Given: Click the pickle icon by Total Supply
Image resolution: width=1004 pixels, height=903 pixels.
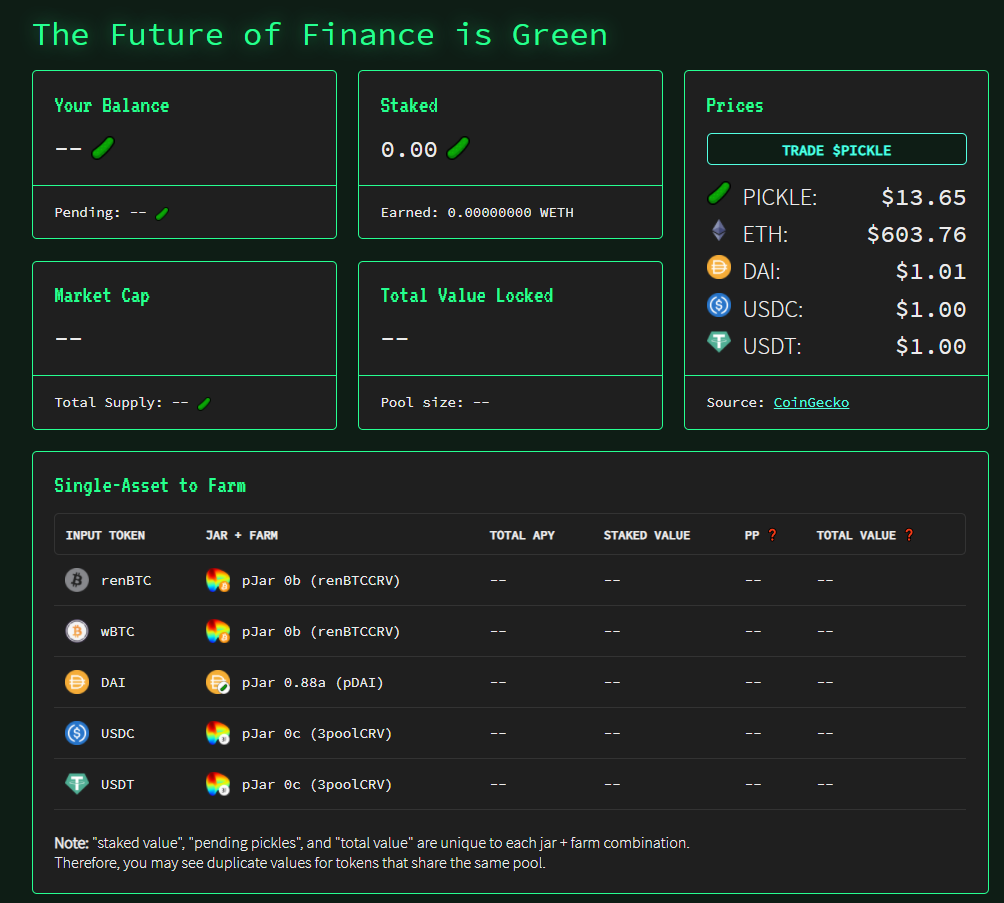Looking at the screenshot, I should point(204,403).
